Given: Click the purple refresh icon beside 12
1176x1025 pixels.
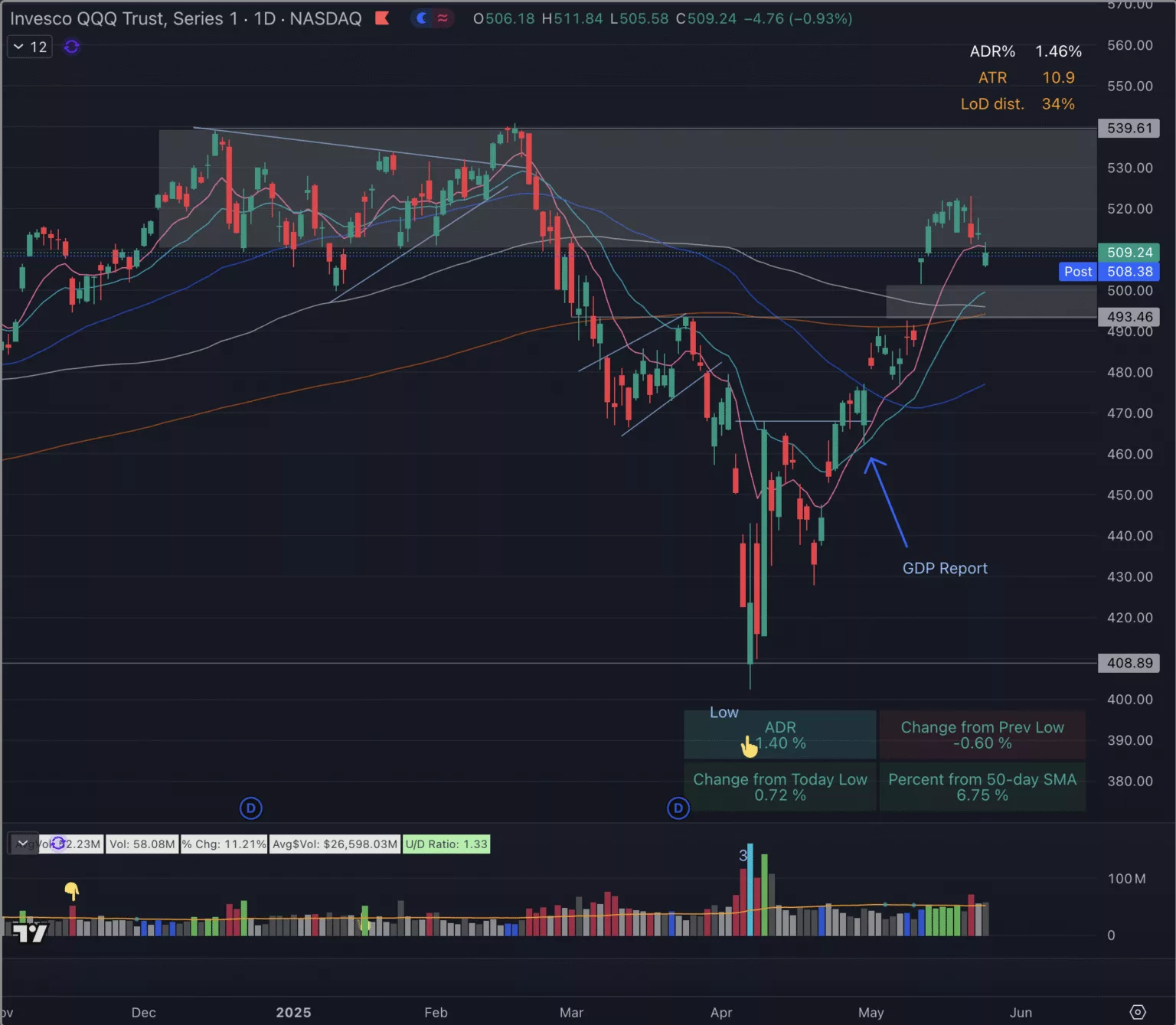Looking at the screenshot, I should click(71, 47).
